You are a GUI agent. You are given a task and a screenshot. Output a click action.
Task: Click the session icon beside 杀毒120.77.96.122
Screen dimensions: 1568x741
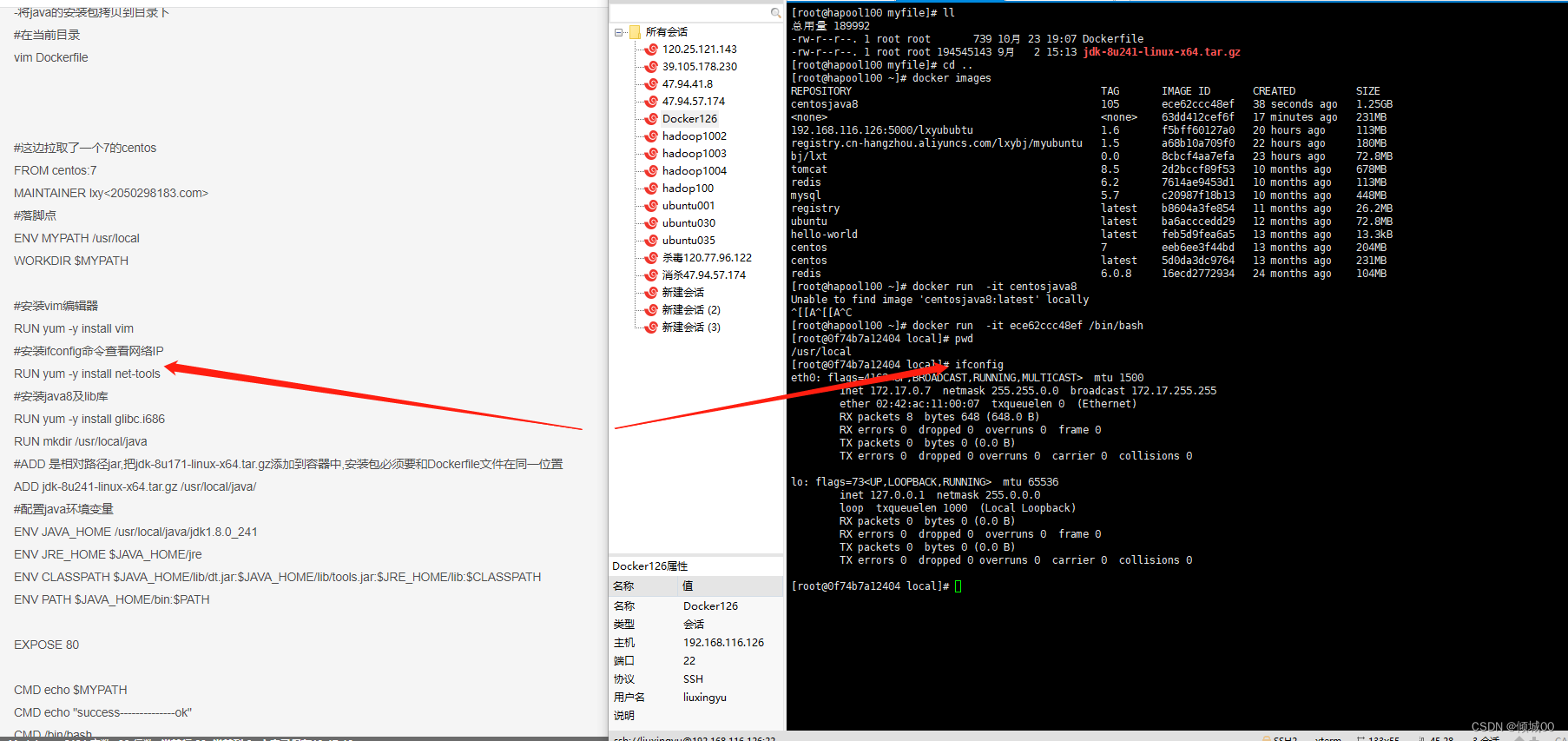coord(651,258)
